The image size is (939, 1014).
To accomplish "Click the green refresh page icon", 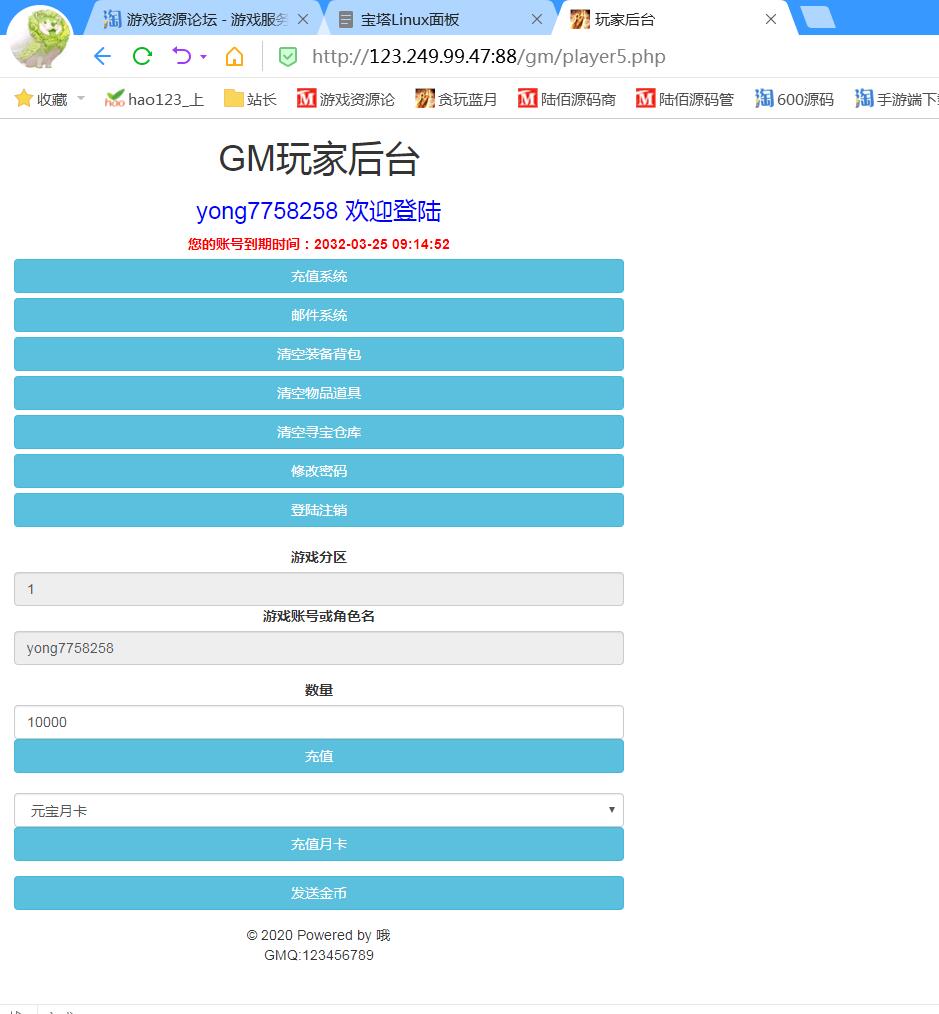I will coord(142,56).
